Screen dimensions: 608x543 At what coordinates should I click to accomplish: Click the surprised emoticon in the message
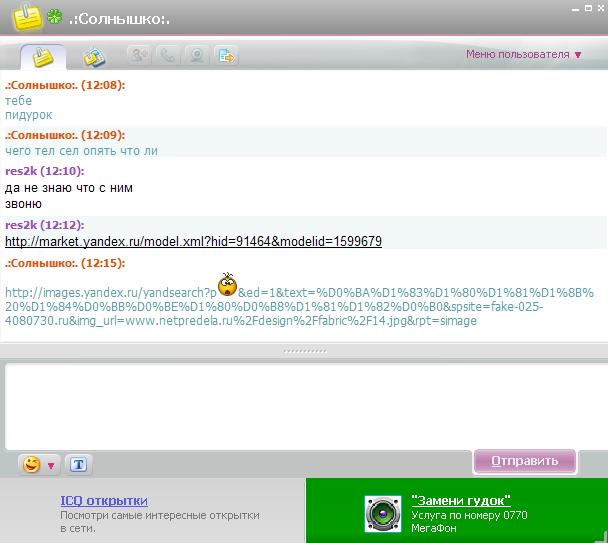point(227,284)
